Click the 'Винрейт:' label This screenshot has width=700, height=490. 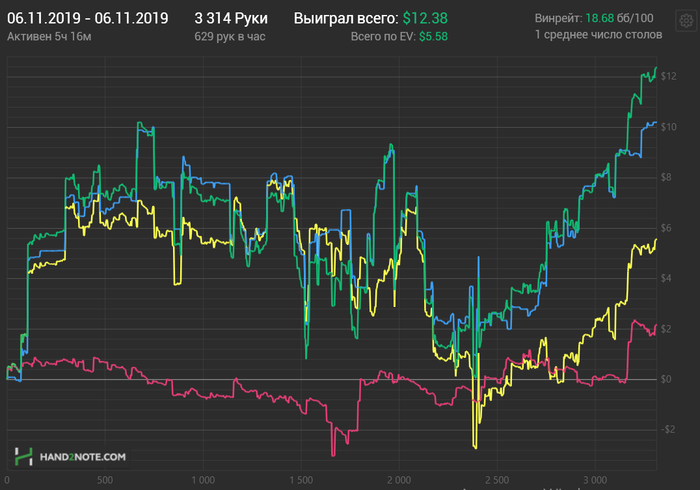(x=558, y=18)
